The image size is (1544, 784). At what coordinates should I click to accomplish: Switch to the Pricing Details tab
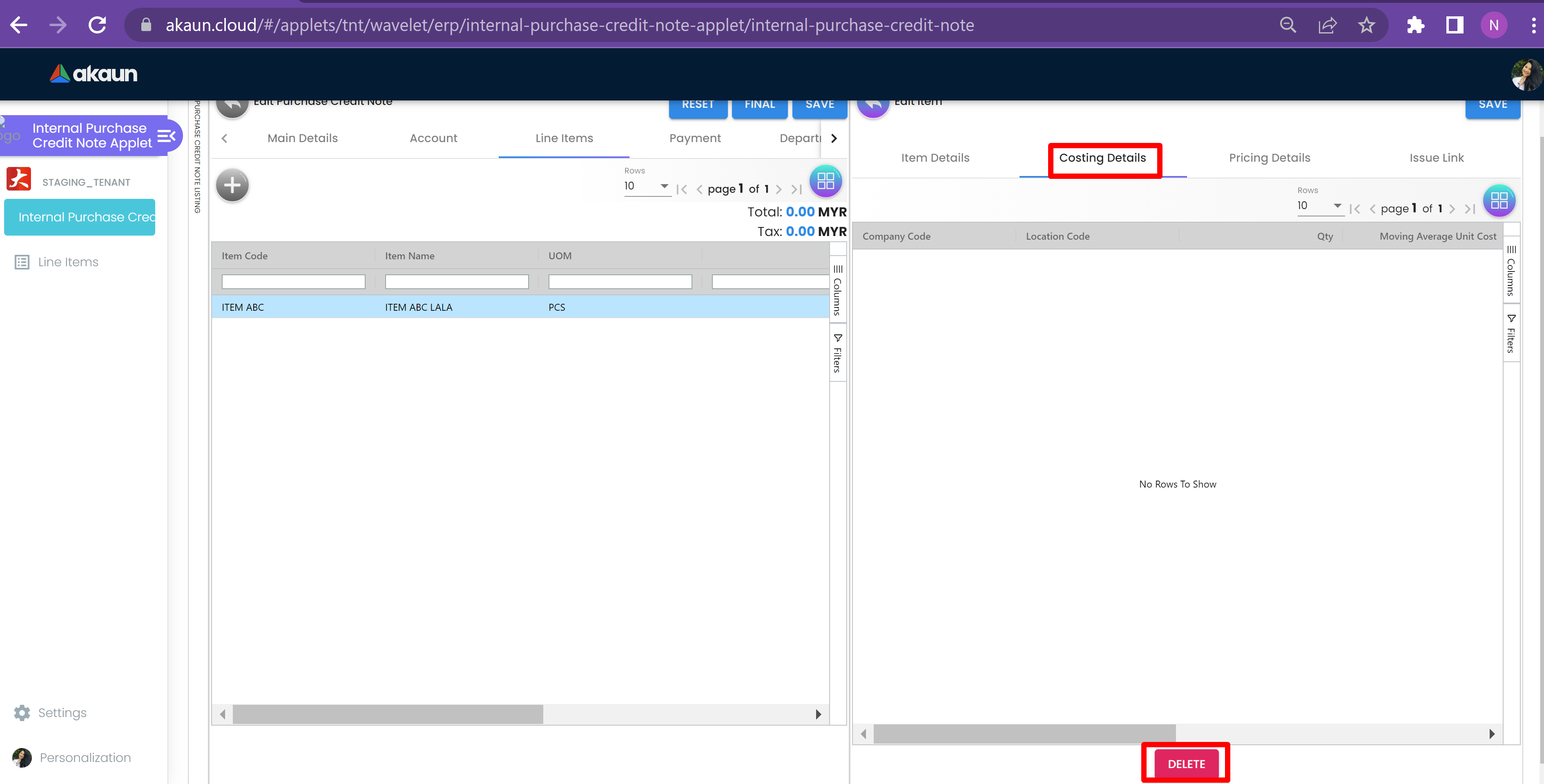pos(1269,158)
